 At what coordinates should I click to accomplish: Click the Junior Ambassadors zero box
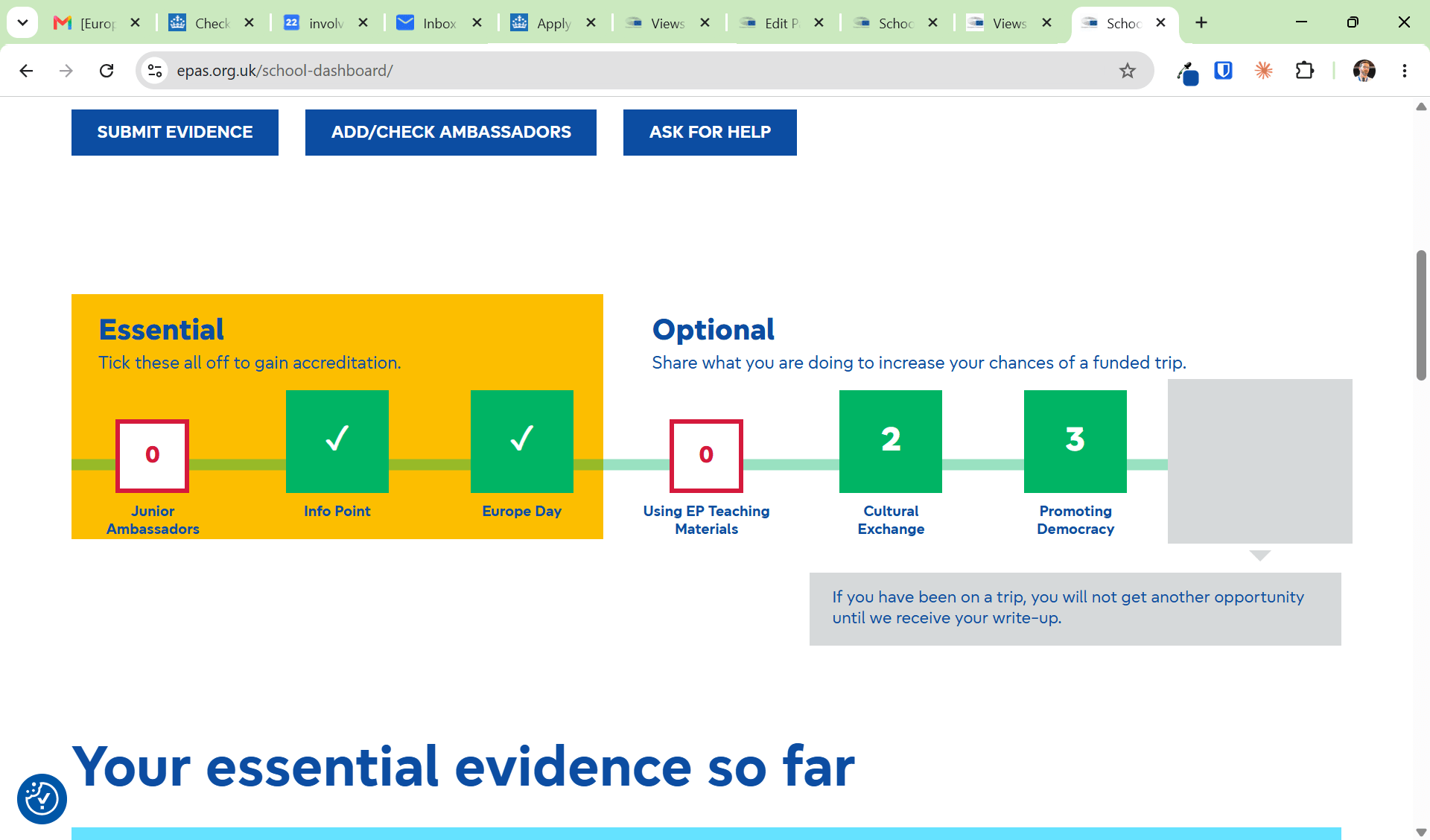[153, 456]
